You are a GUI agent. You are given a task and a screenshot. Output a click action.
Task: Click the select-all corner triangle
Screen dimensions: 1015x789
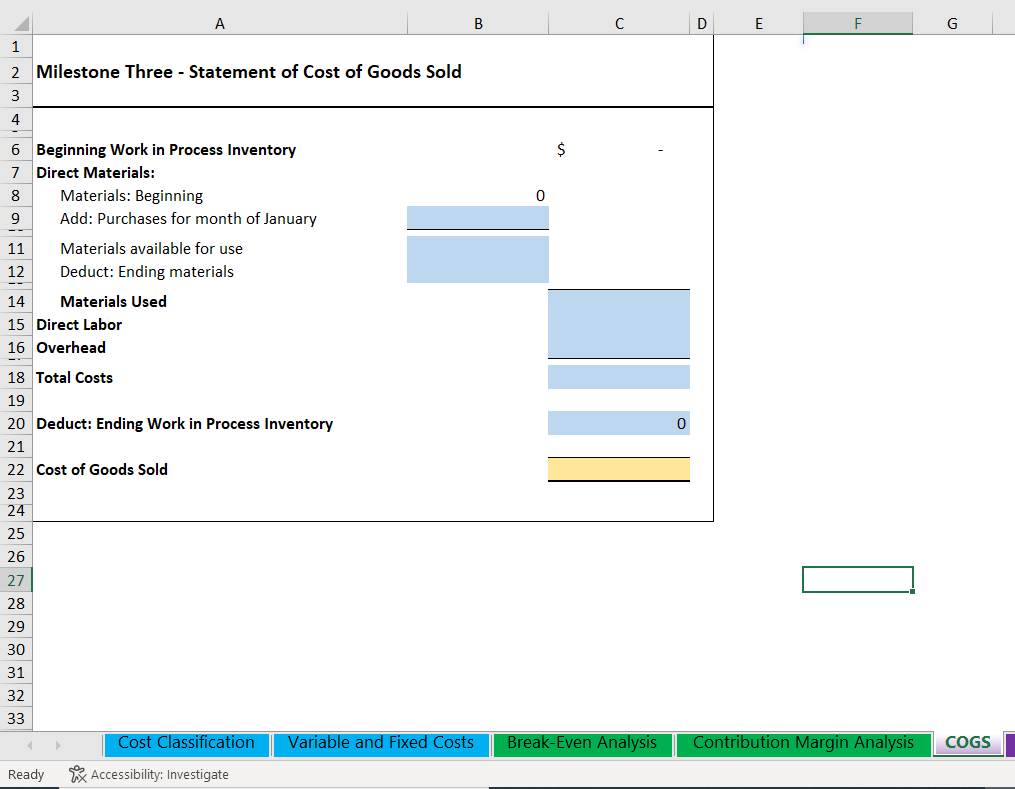tap(21, 25)
